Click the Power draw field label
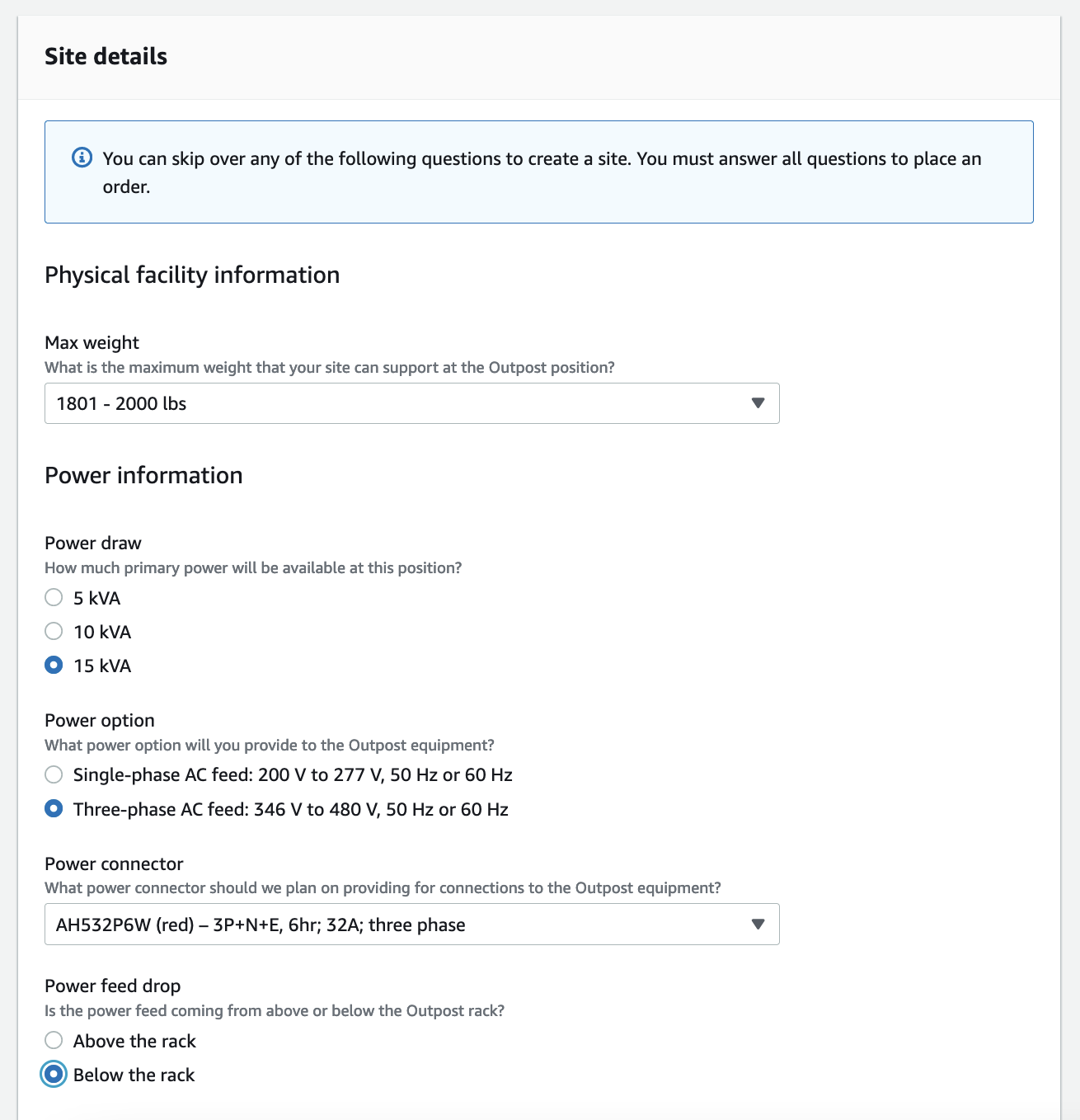This screenshot has width=1080, height=1120. coord(93,543)
